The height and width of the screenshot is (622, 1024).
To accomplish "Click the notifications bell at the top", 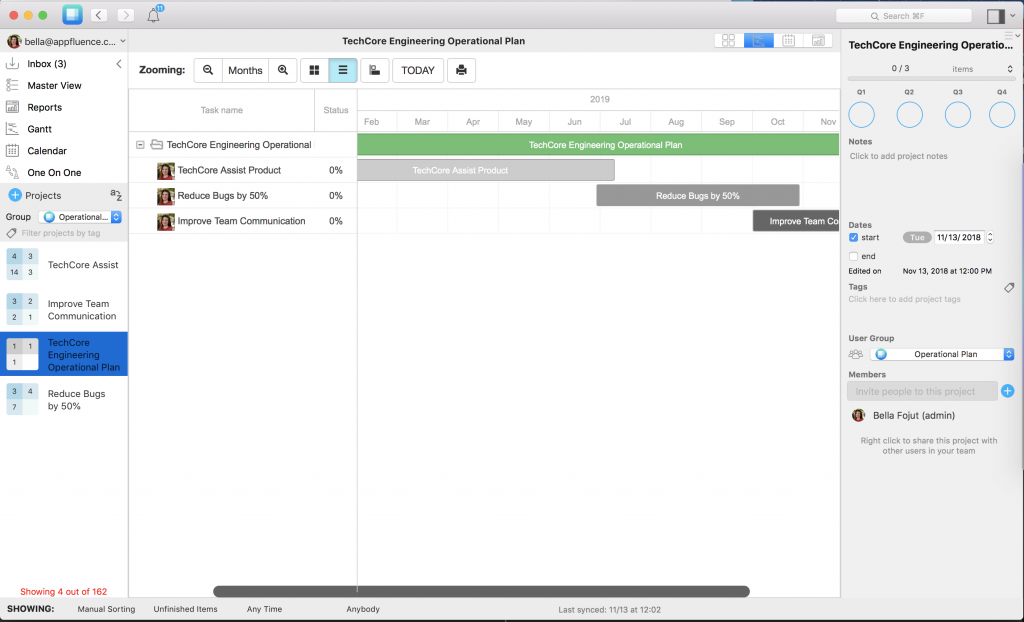I will coord(154,15).
